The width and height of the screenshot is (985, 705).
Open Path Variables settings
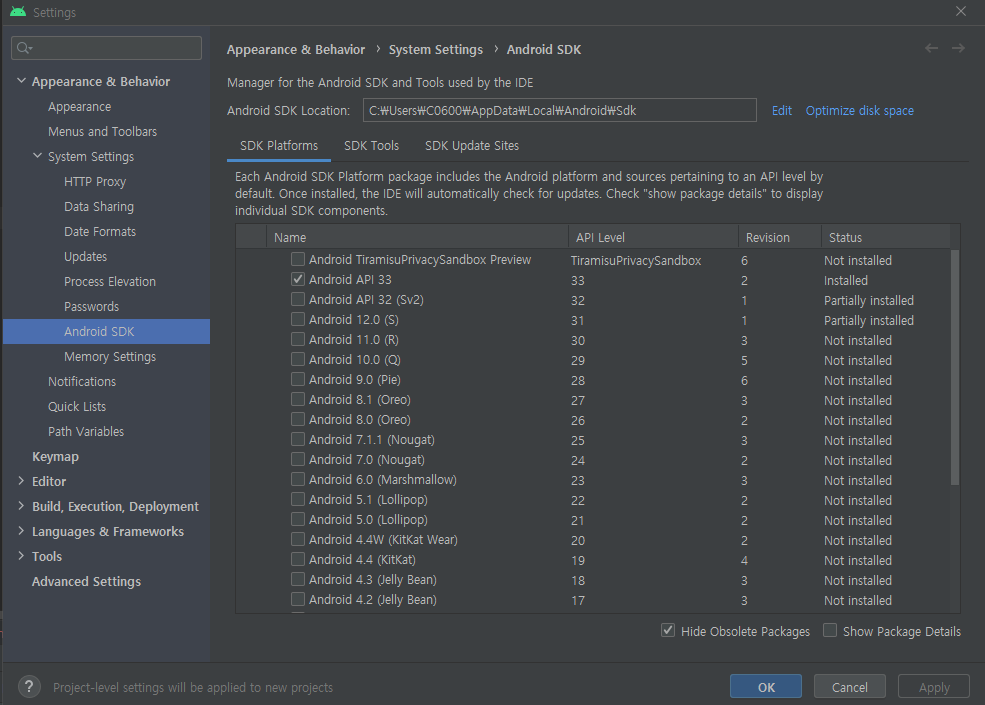[86, 432]
